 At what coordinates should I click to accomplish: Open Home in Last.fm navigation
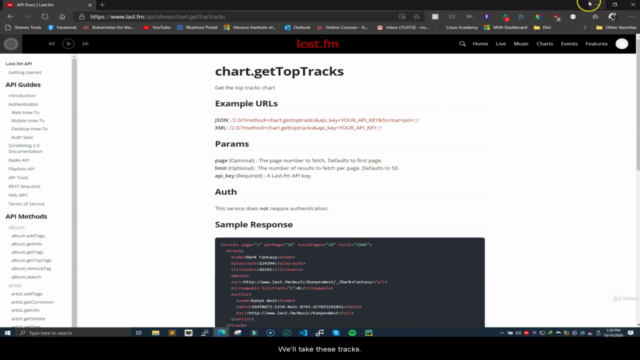[480, 44]
